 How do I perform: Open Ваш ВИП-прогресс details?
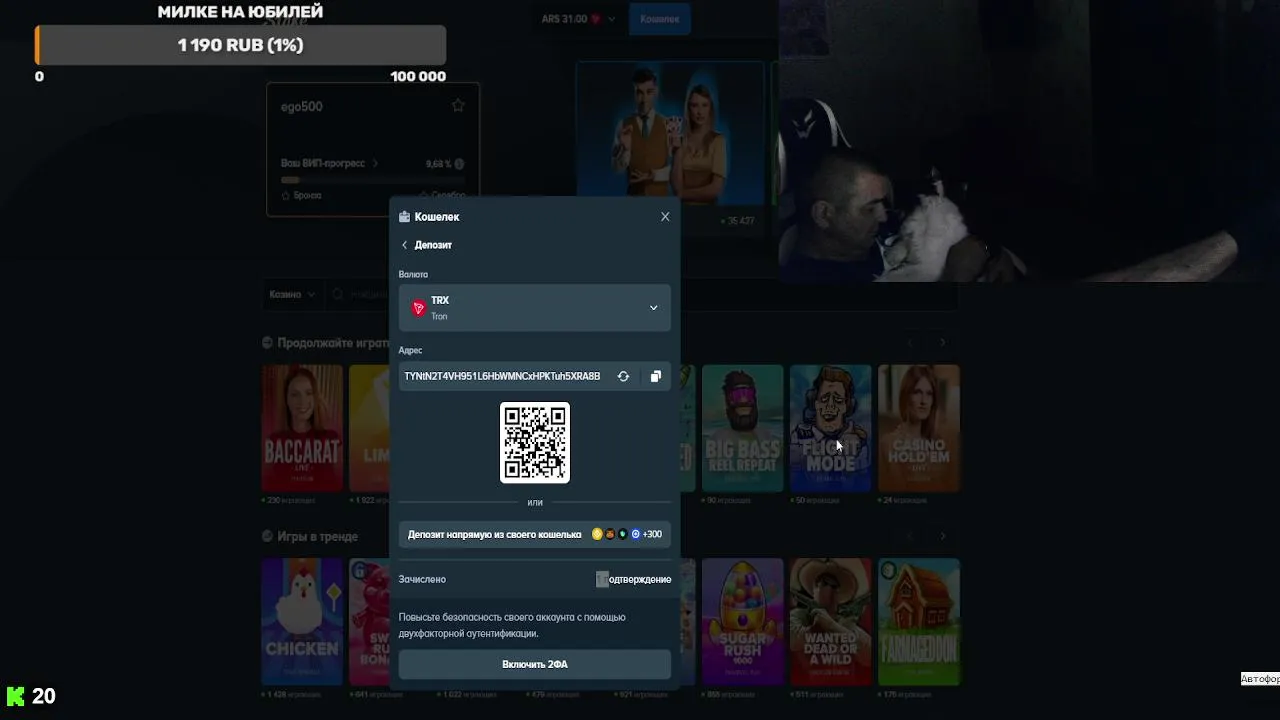click(x=329, y=163)
